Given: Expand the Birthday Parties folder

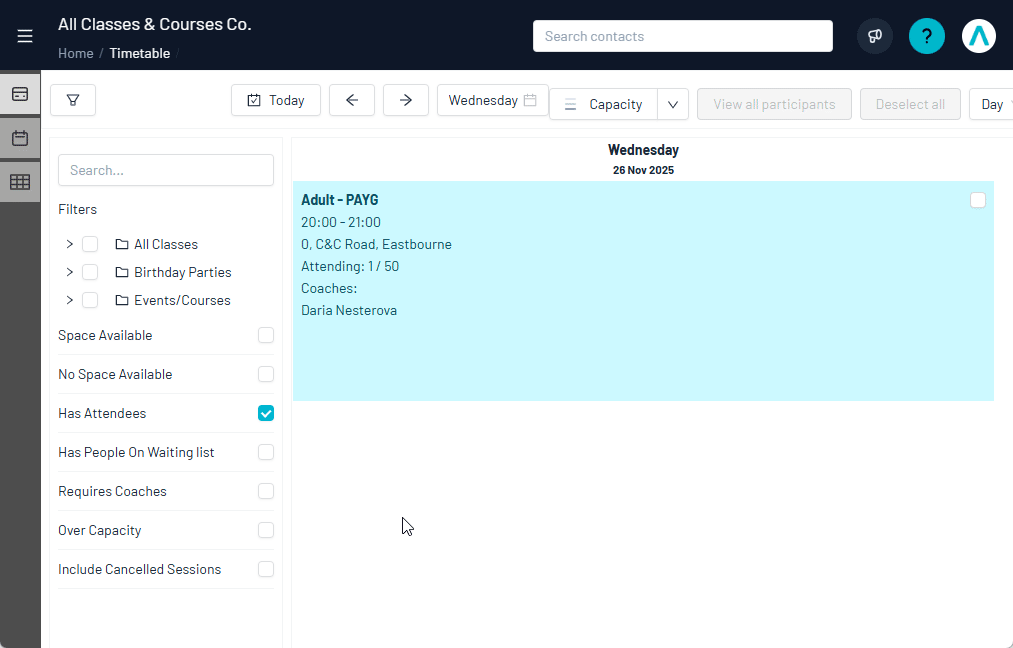Looking at the screenshot, I should (x=69, y=272).
